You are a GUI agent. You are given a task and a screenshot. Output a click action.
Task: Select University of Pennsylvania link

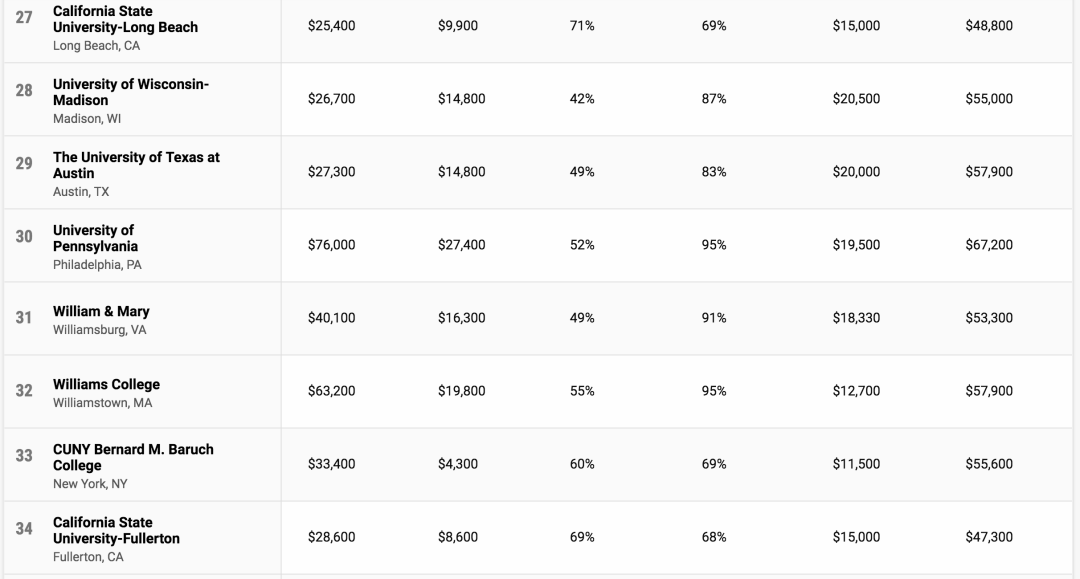pyautogui.click(x=96, y=238)
